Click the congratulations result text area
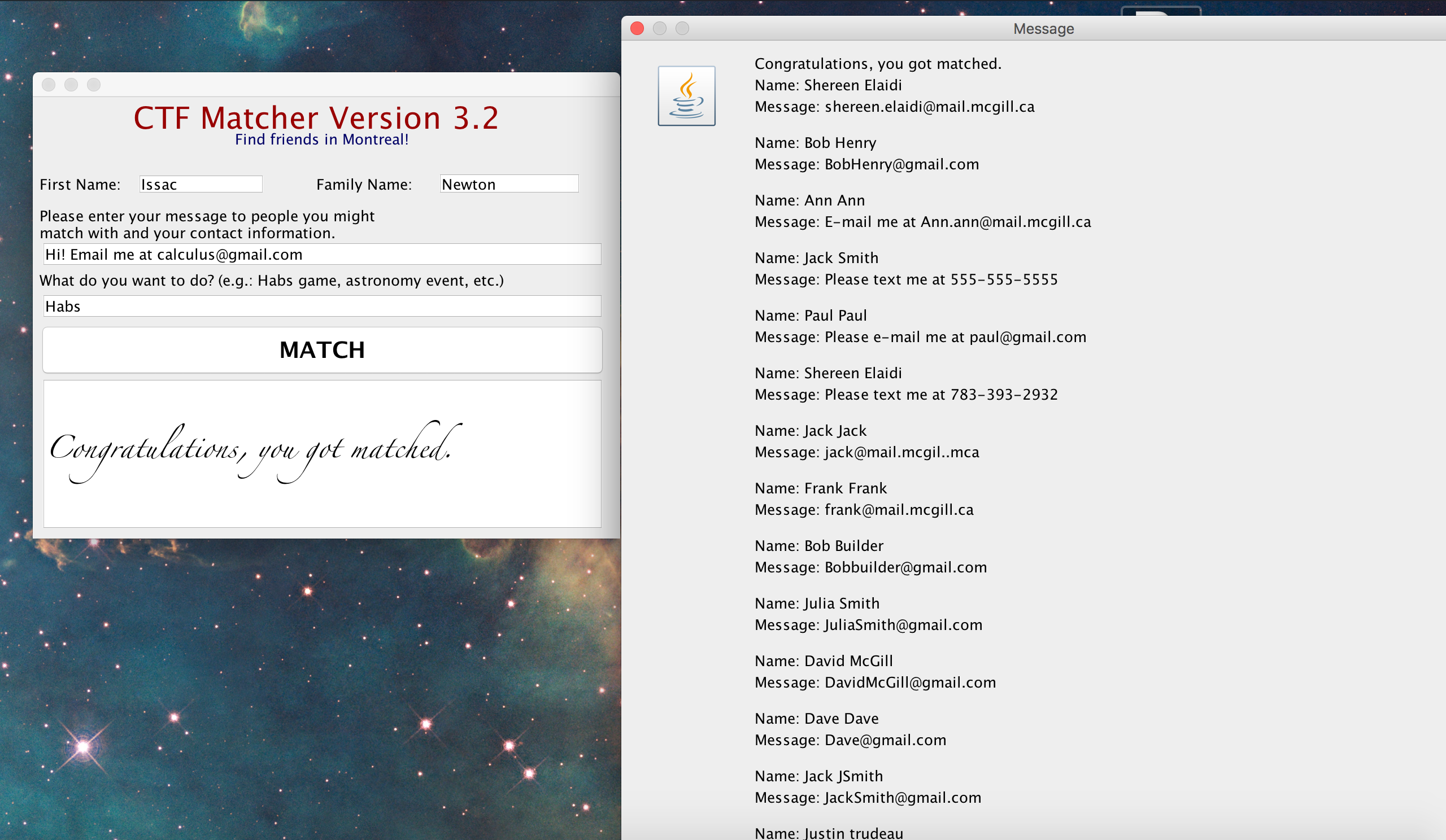 tap(322, 453)
